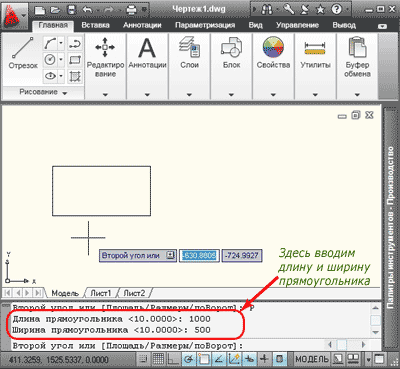
Task: Switch to the Главная ribbon tab
Action: coord(53,25)
